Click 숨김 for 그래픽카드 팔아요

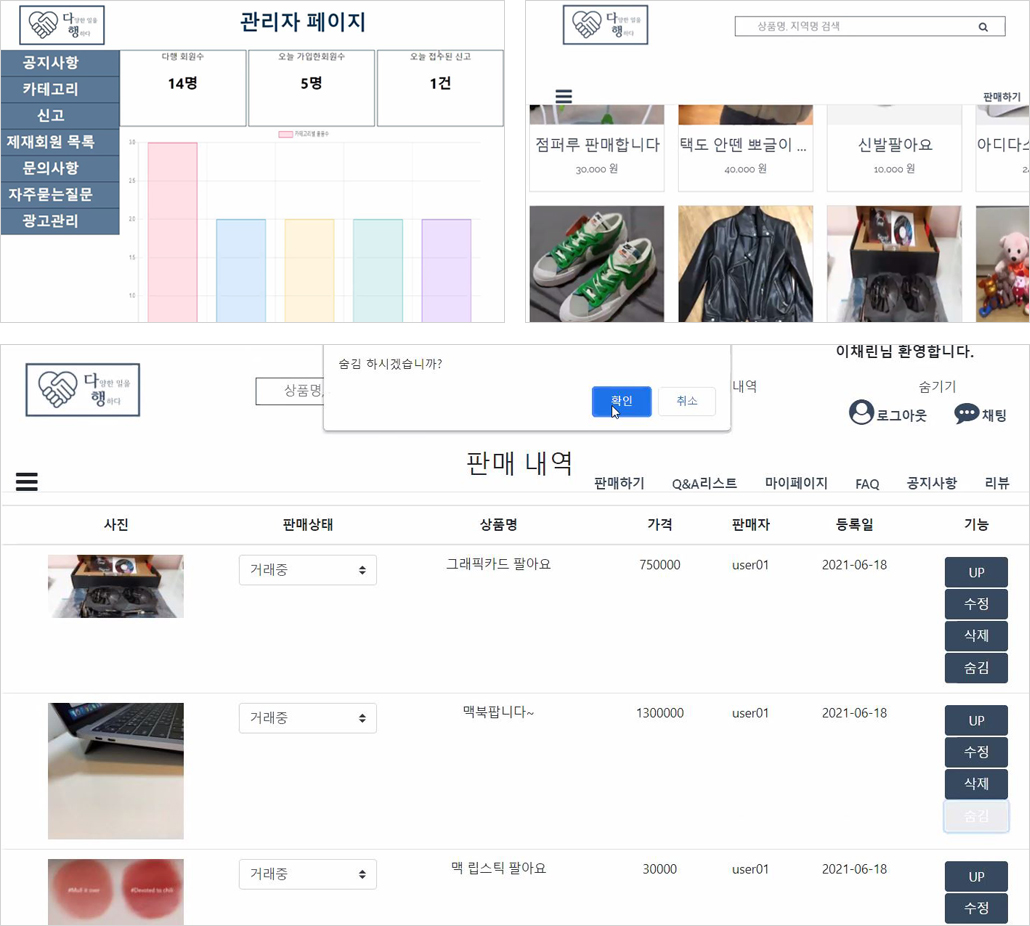[x=976, y=668]
